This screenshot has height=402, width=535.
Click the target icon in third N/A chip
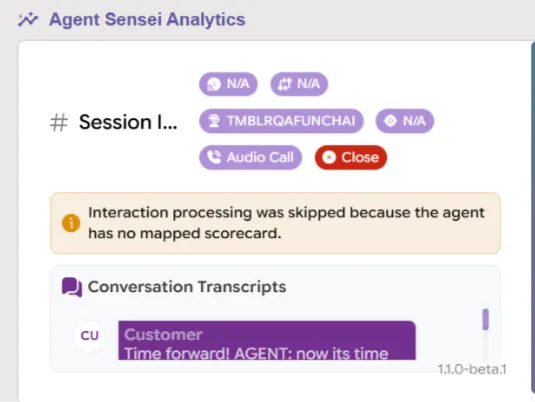coord(390,121)
